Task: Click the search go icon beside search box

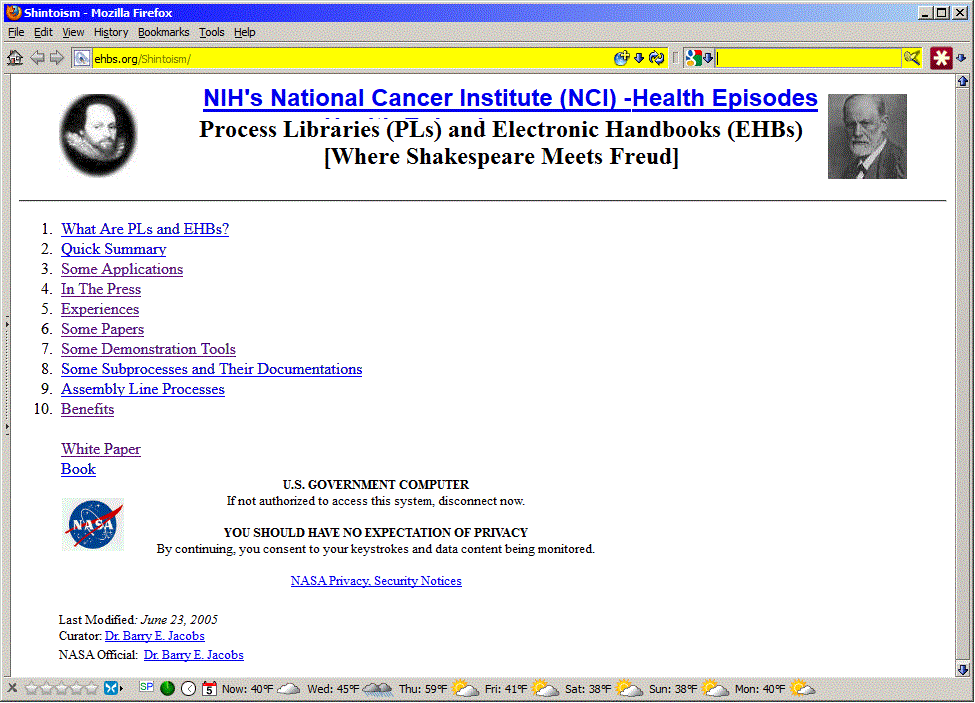Action: 912,58
